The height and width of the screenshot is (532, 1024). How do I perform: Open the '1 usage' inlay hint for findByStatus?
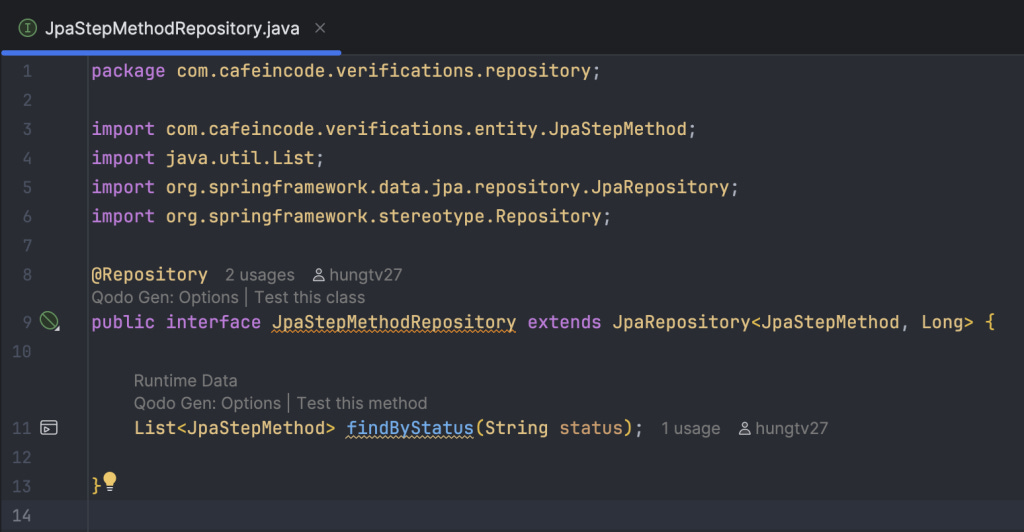690,429
